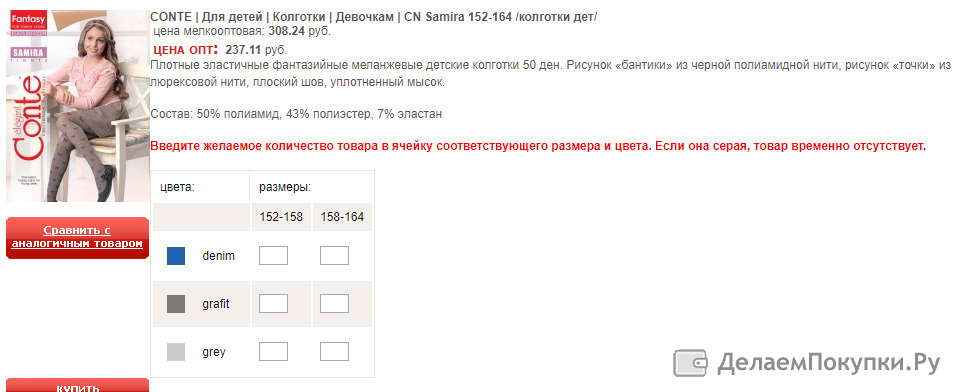The image size is (954, 392).
Task: Click denim quantity field for size 152-158
Action: coord(273,256)
